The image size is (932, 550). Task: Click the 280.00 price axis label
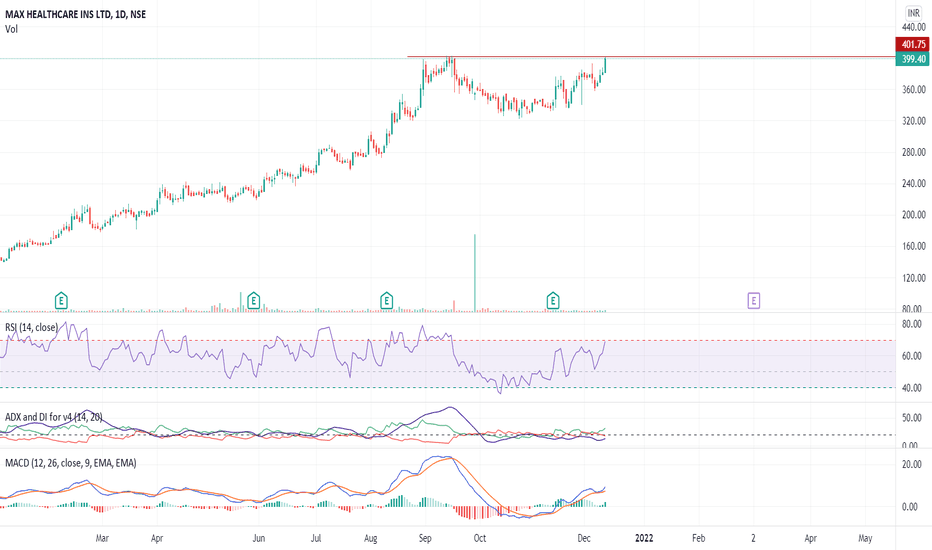pos(914,152)
